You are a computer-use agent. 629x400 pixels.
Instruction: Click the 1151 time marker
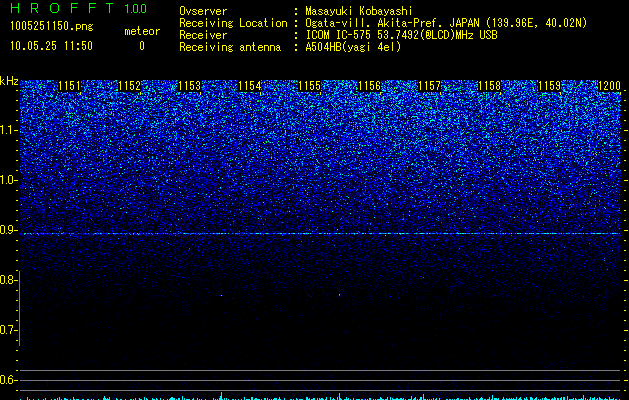pos(69,86)
